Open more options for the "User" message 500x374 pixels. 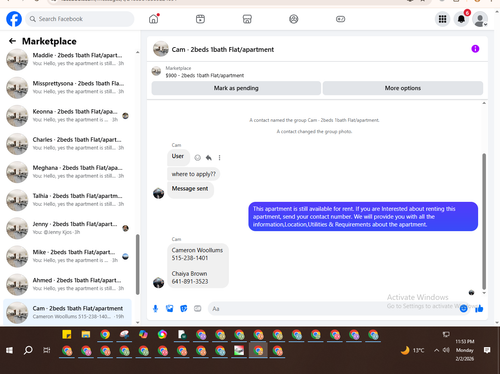(x=219, y=158)
